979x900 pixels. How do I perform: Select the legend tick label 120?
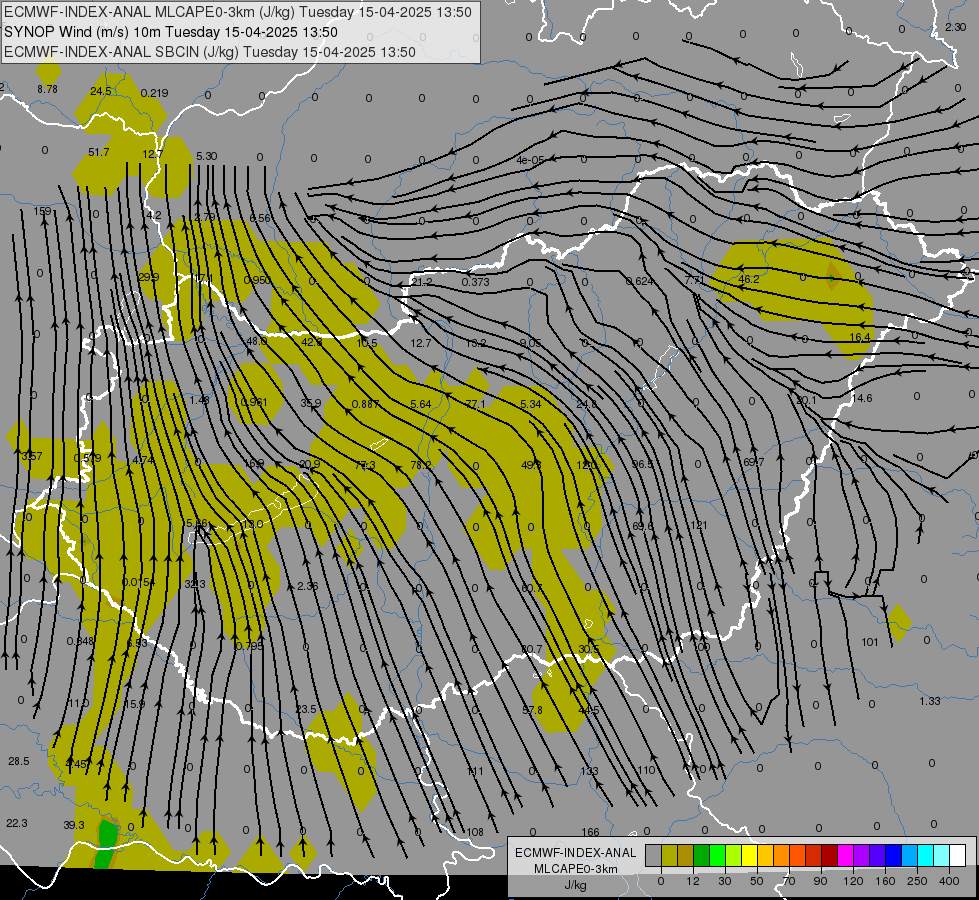tap(853, 881)
